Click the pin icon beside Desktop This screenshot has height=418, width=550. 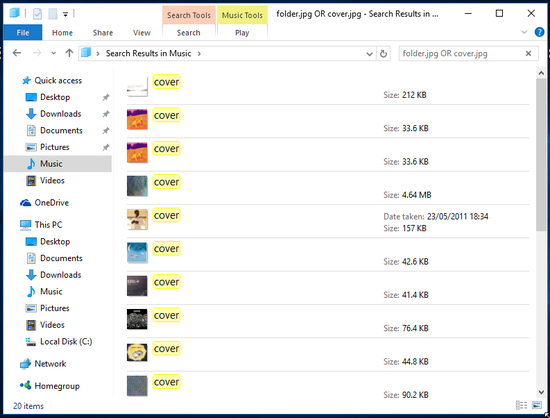point(106,97)
